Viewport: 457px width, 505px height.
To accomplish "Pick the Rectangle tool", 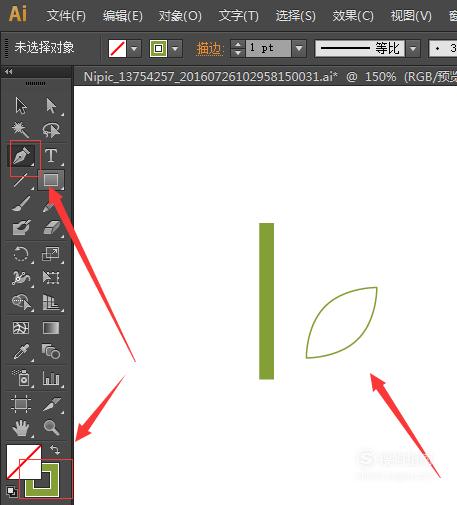I will click(51, 180).
